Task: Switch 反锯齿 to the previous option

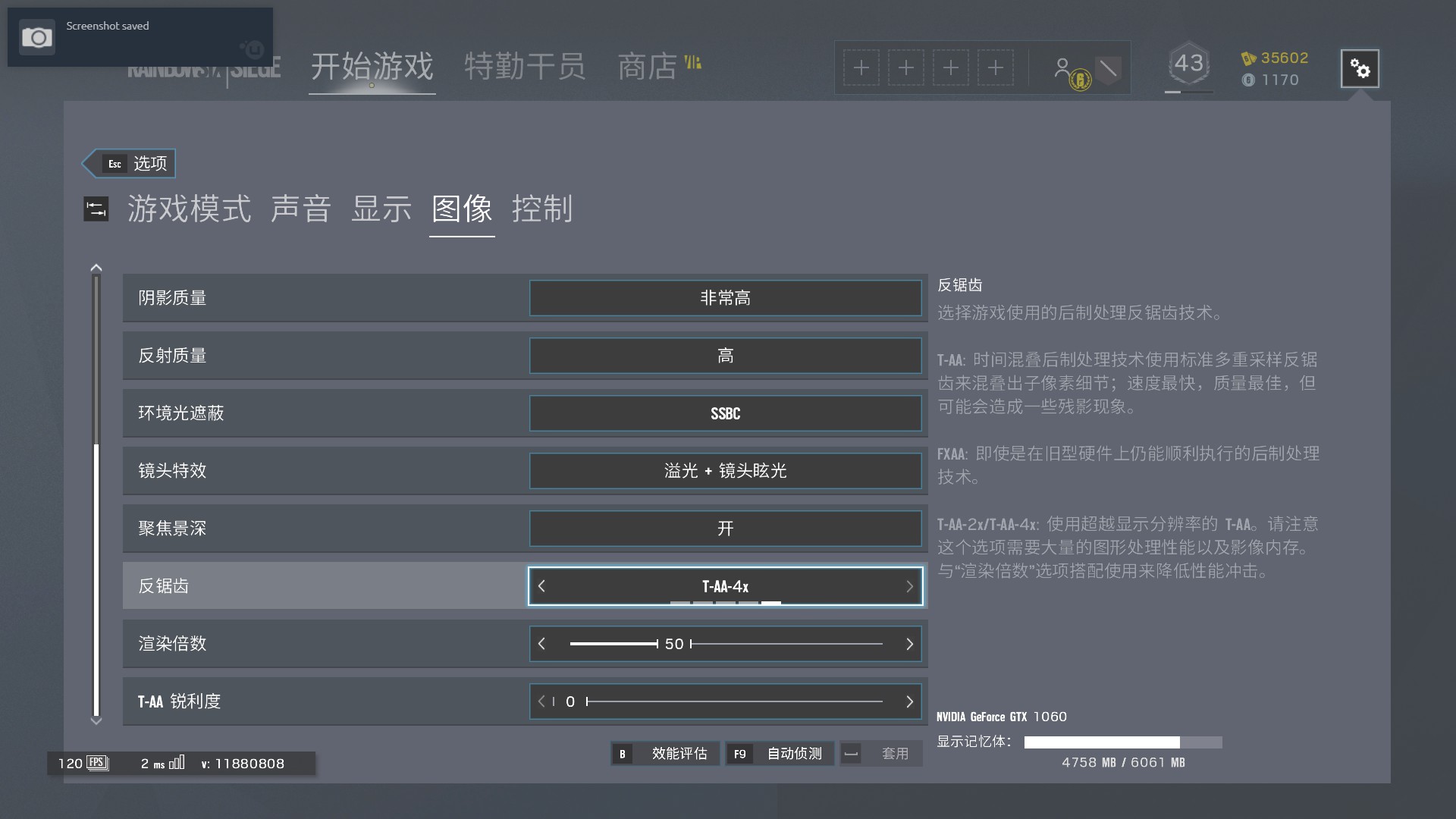Action: point(541,586)
